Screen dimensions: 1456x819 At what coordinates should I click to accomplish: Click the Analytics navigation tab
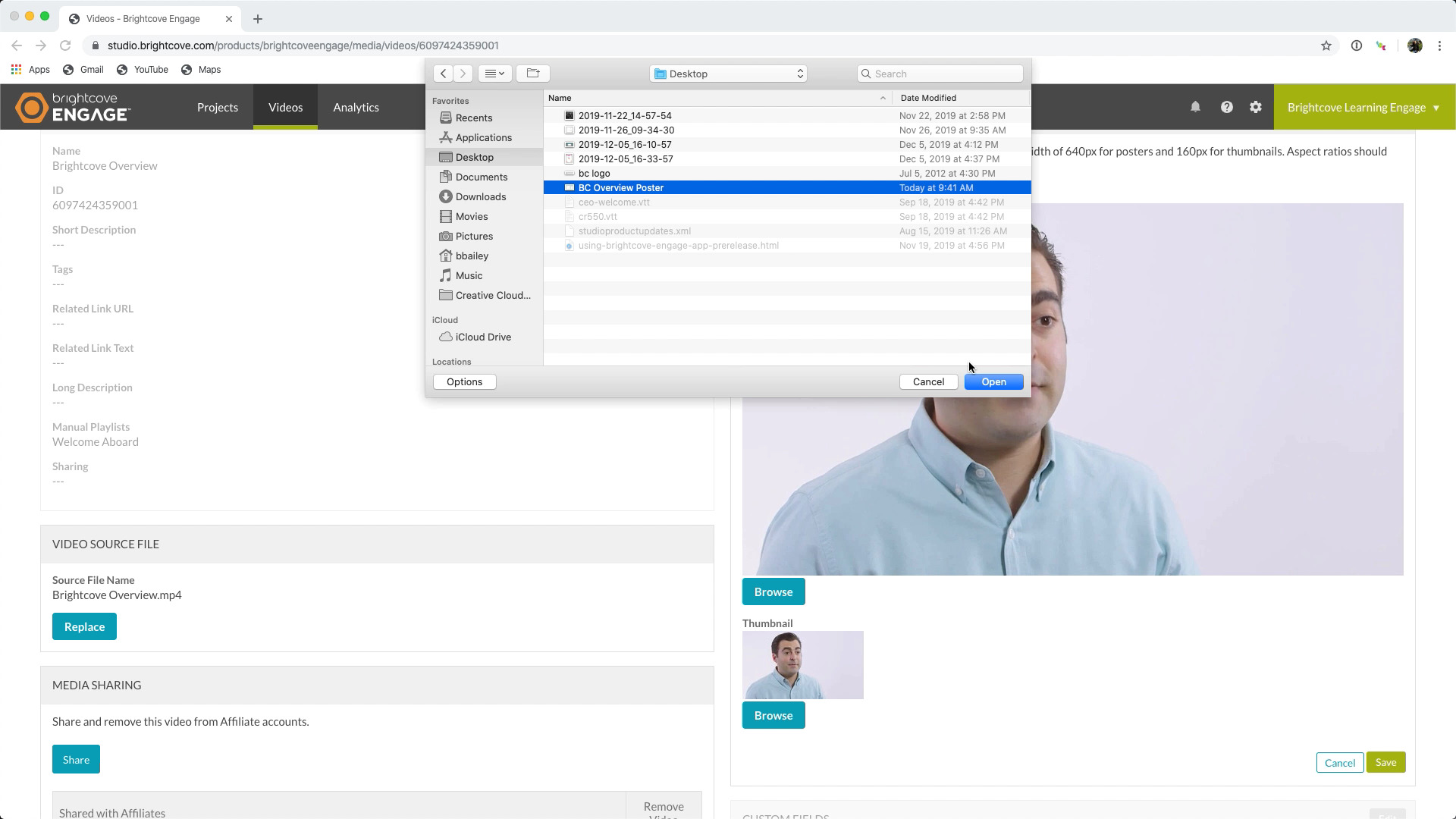356,107
